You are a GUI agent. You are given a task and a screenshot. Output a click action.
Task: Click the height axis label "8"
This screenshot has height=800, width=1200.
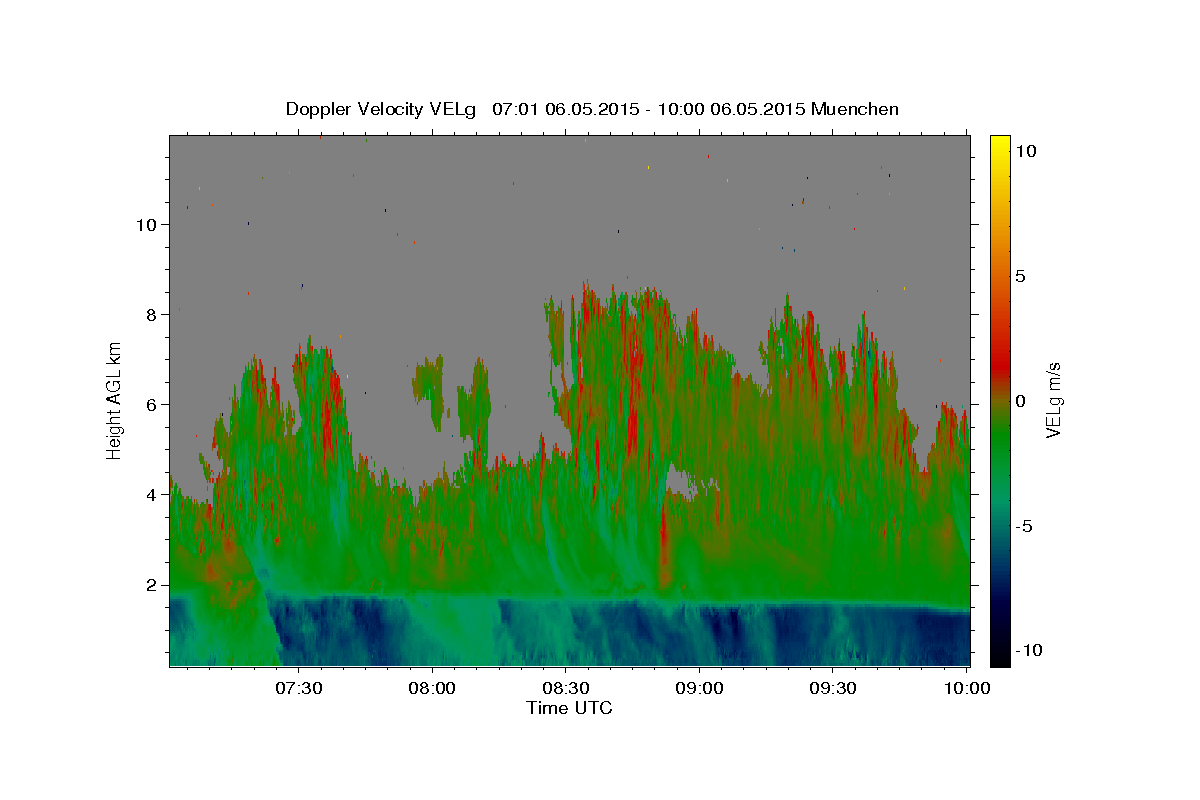click(x=152, y=315)
